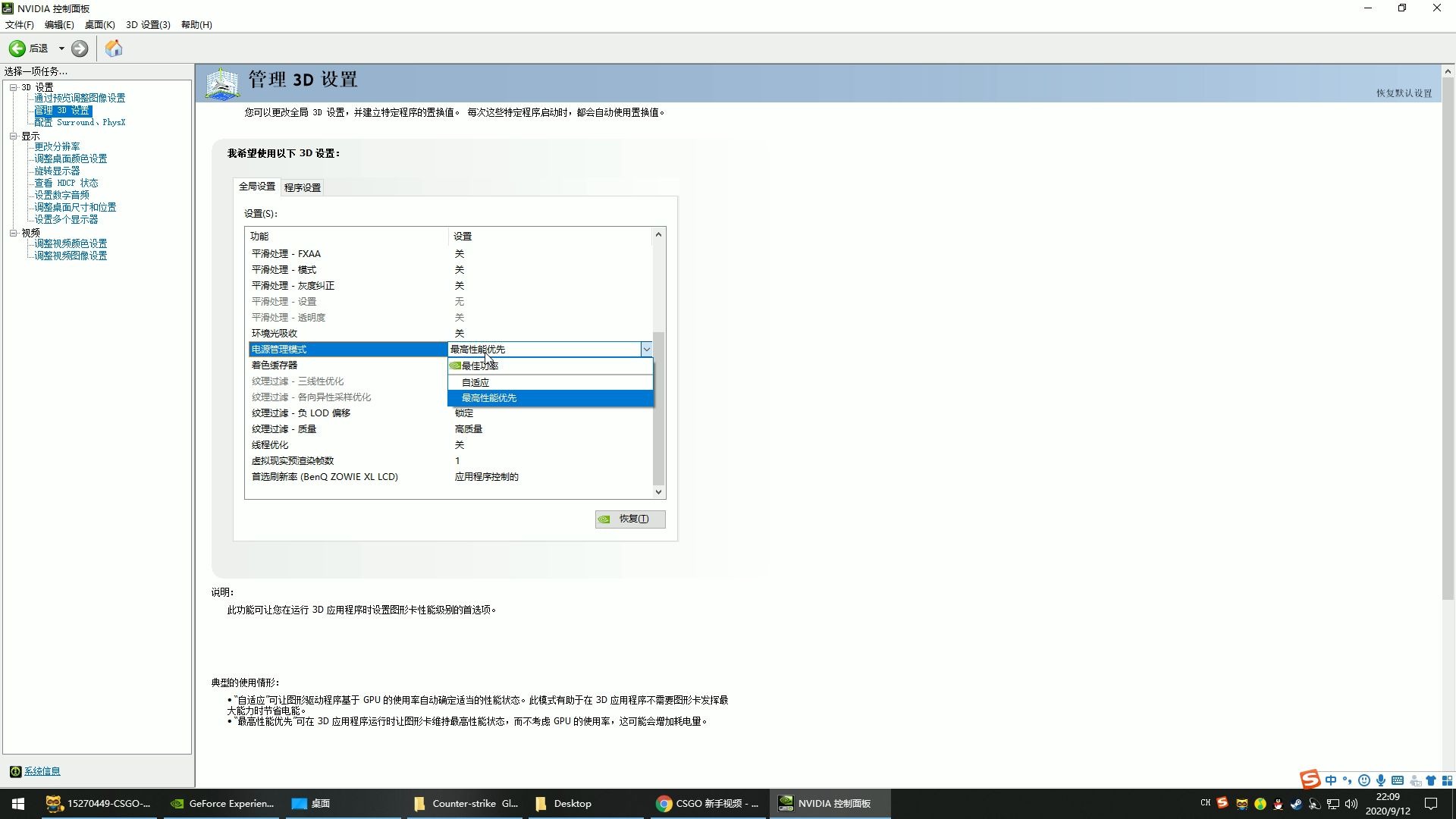The height and width of the screenshot is (819, 1456).
Task: Open 更改分辨率 task
Action: pyautogui.click(x=57, y=146)
